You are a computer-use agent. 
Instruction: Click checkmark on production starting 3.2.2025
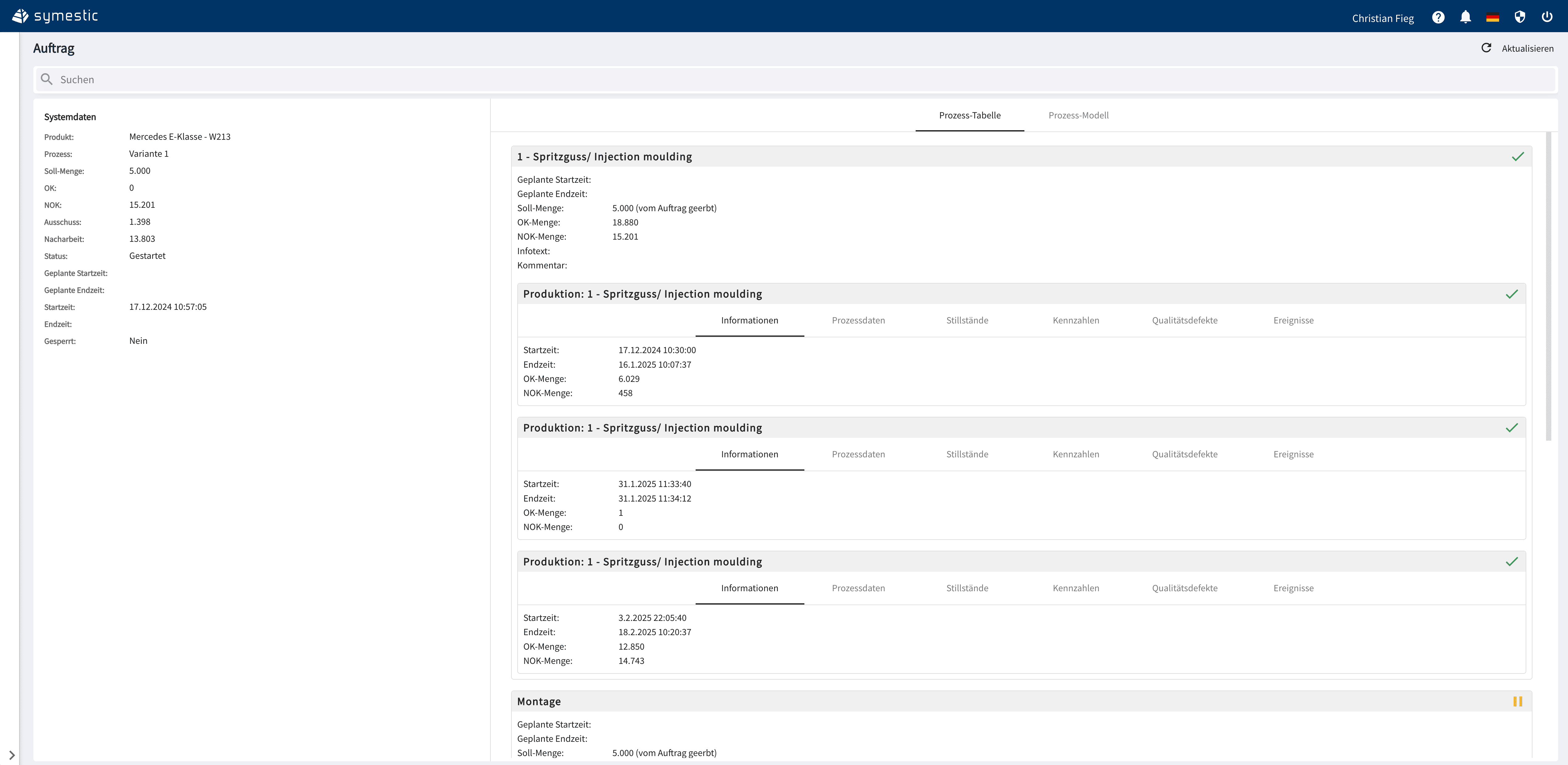1511,562
